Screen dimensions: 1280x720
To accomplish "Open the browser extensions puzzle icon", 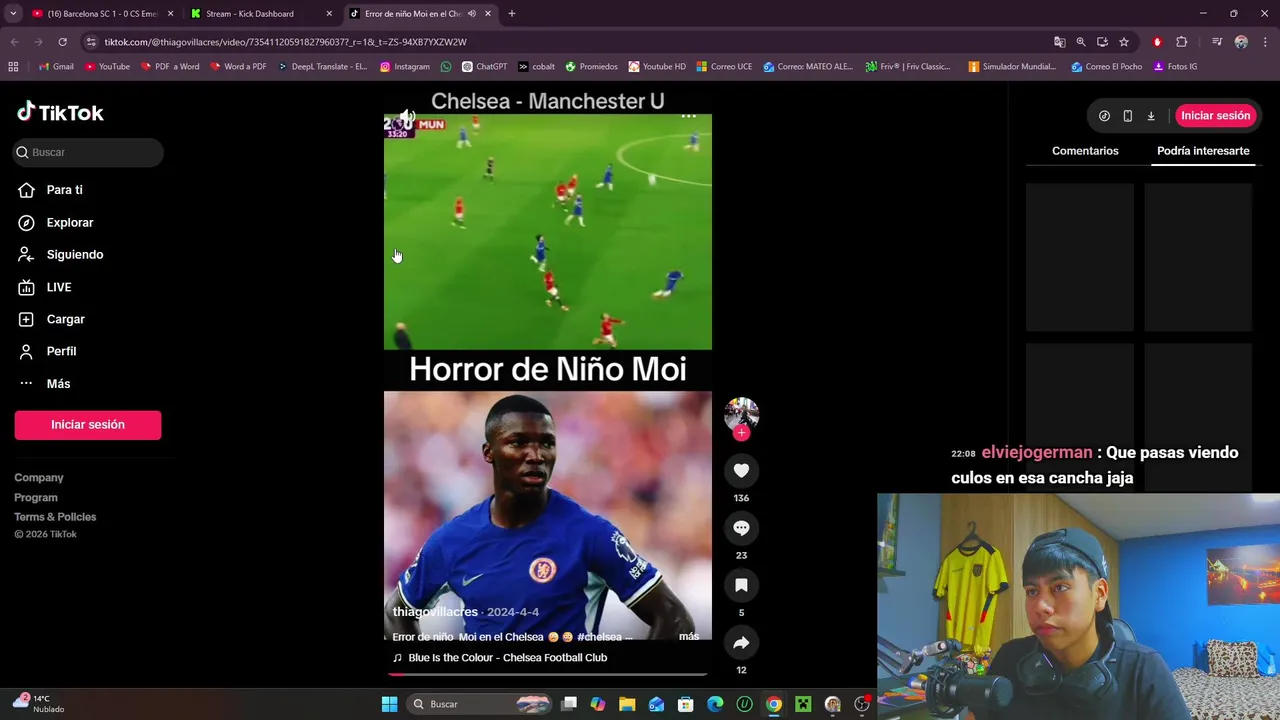I will (1182, 42).
